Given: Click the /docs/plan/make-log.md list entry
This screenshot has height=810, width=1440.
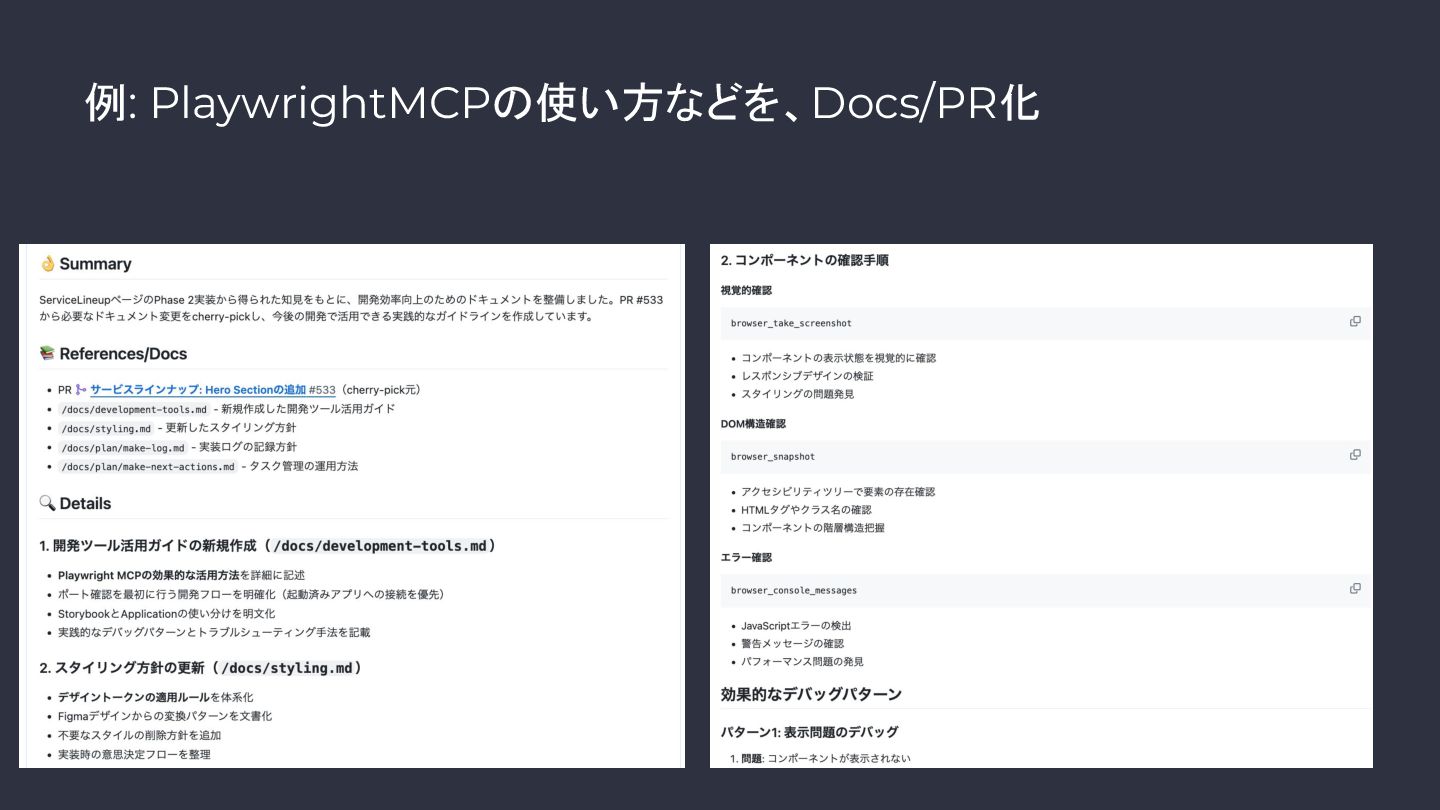Looking at the screenshot, I should pyautogui.click(x=177, y=447).
